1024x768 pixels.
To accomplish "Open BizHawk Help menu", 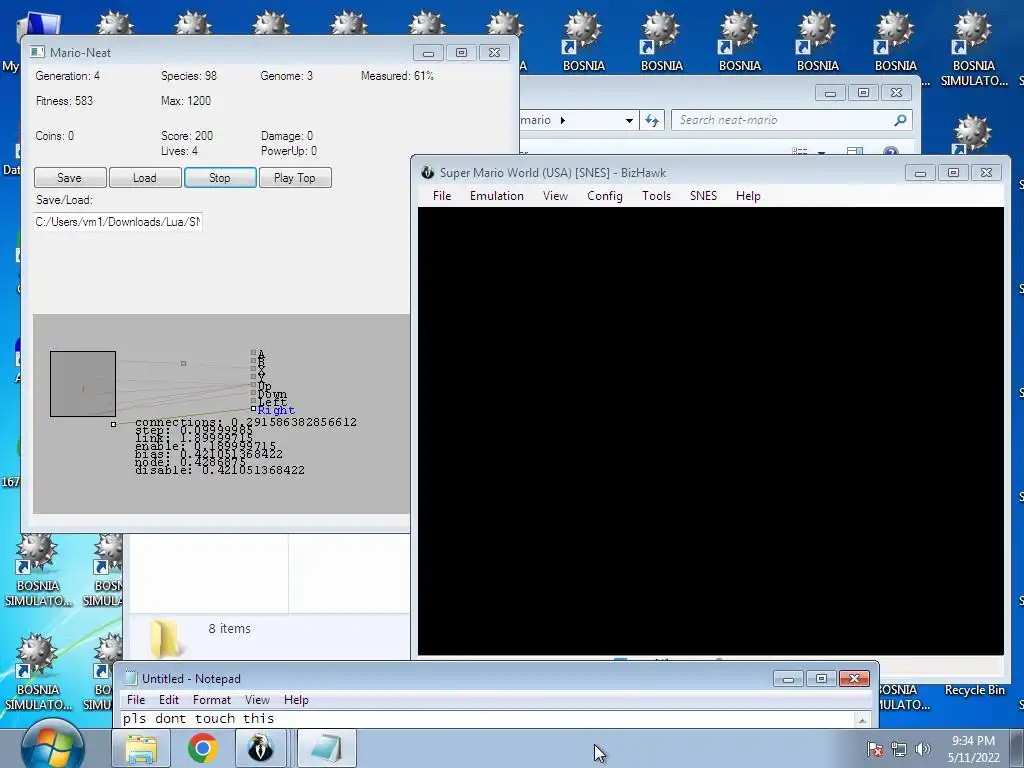I will pos(748,196).
